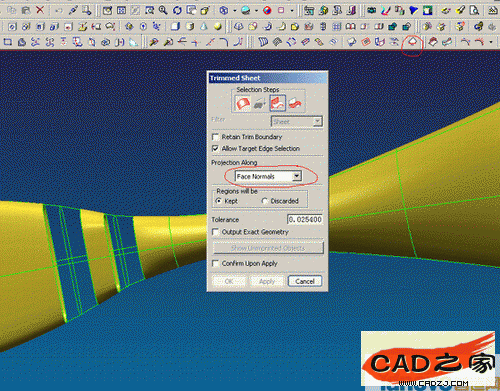Uncheck Allow Target Edge Selection
500x391 pixels.
tap(216, 148)
